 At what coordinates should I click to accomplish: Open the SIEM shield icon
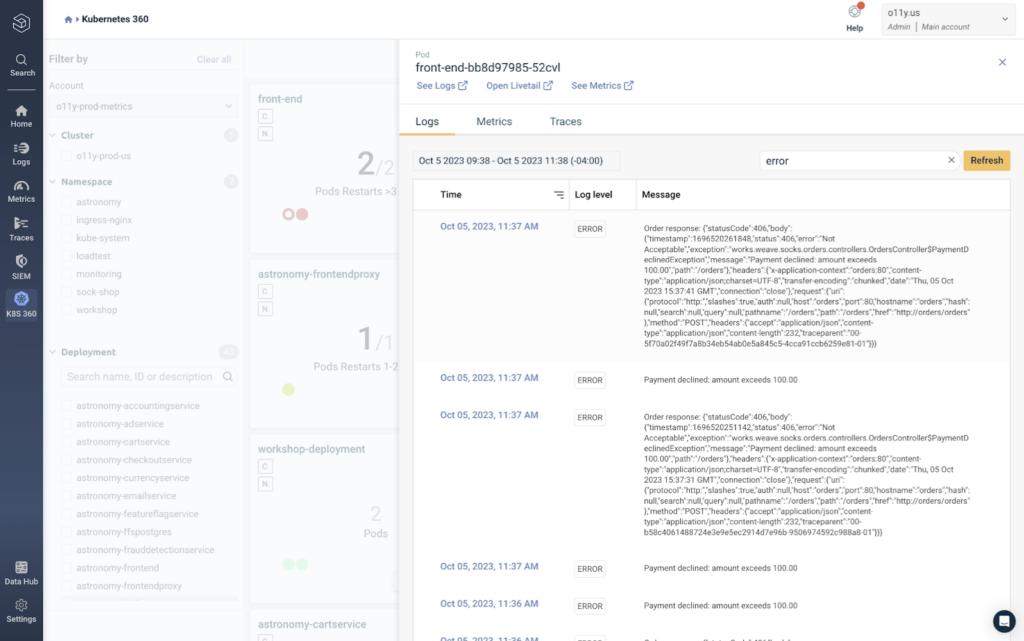click(22, 268)
